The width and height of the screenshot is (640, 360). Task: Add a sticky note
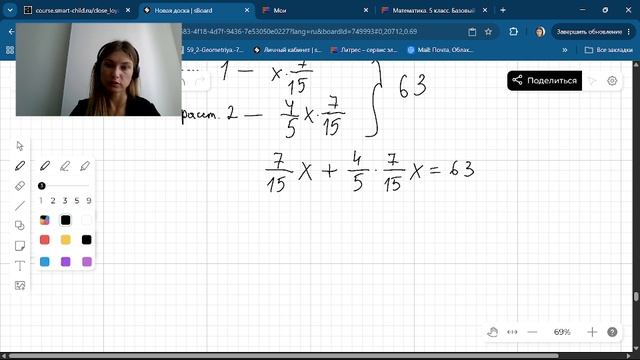coord(20,245)
